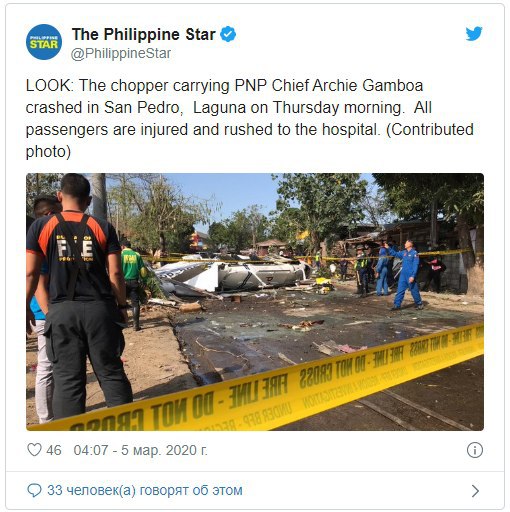Click the crashed helicopter wreckage in photo
Viewport: 510px width, 512px height.
233,275
